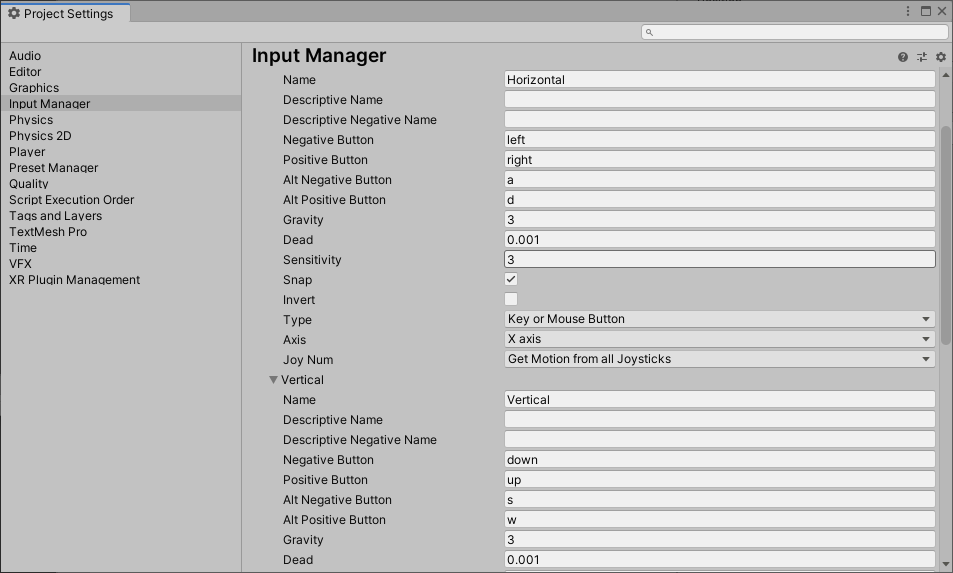This screenshot has height=573, width=953.
Task: Click the Sensitivity field
Action: 720,259
